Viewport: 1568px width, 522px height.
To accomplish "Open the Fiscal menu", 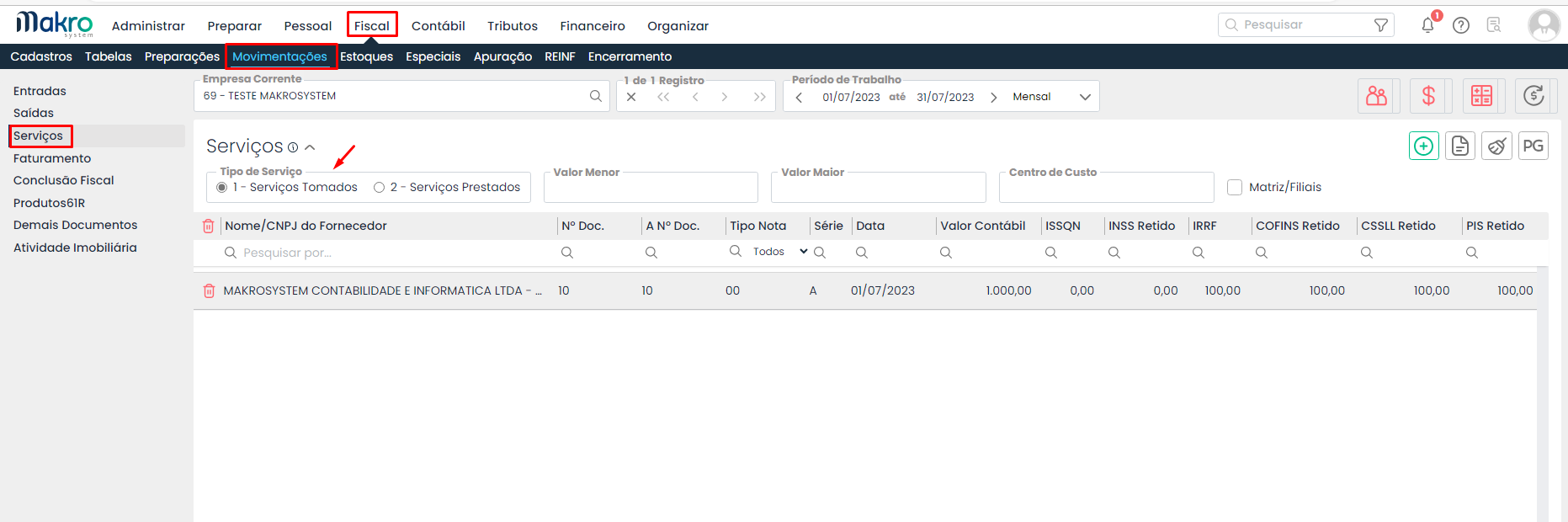I will coord(372,25).
